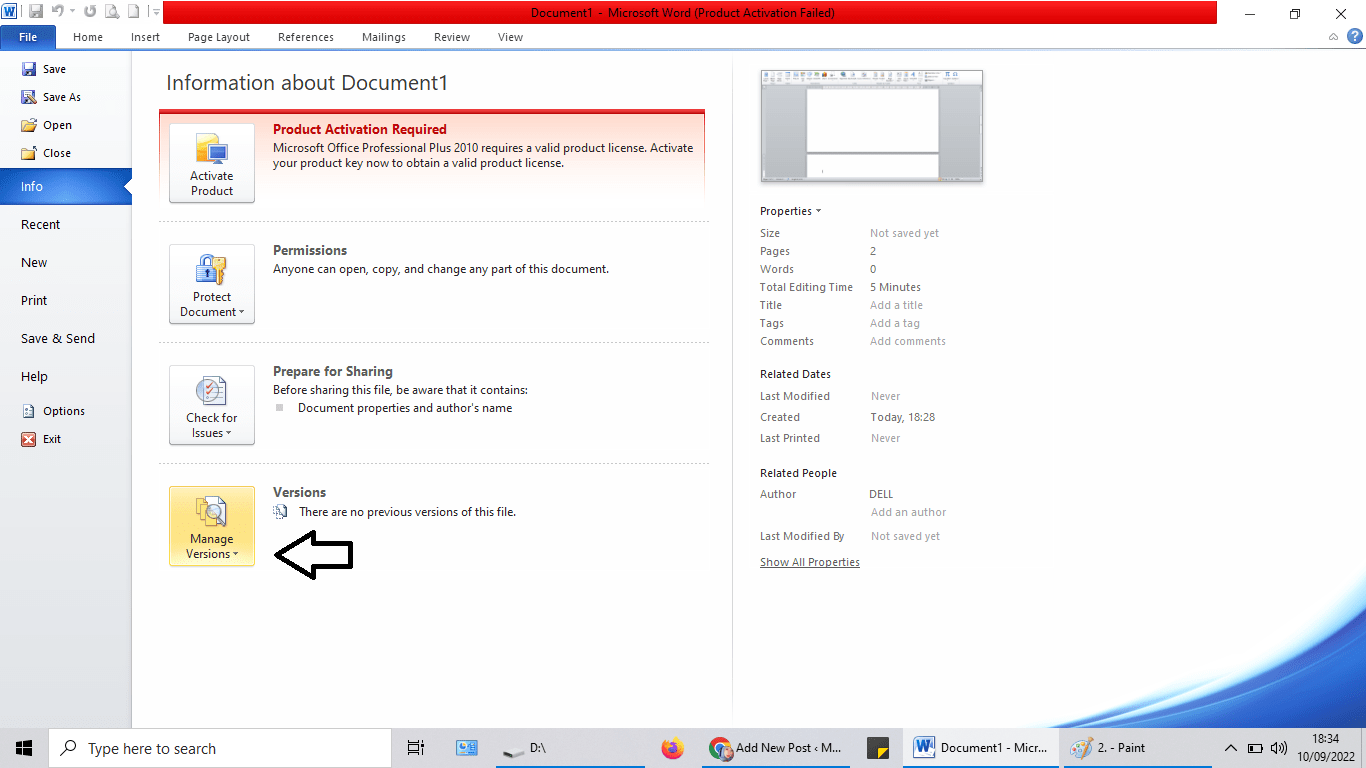
Task: Switch to the Review tab
Action: click(x=452, y=37)
